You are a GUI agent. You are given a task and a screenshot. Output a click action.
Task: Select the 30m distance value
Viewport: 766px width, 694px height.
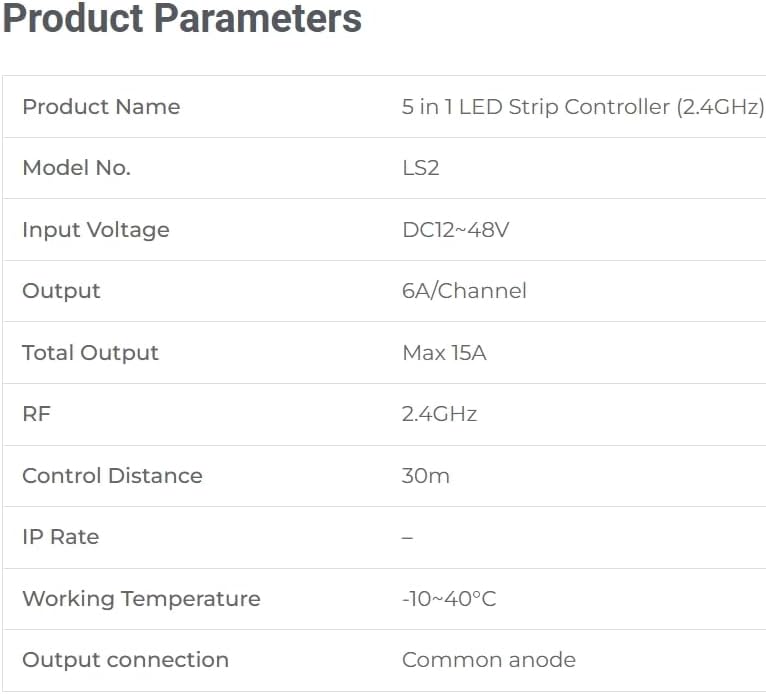pos(425,476)
